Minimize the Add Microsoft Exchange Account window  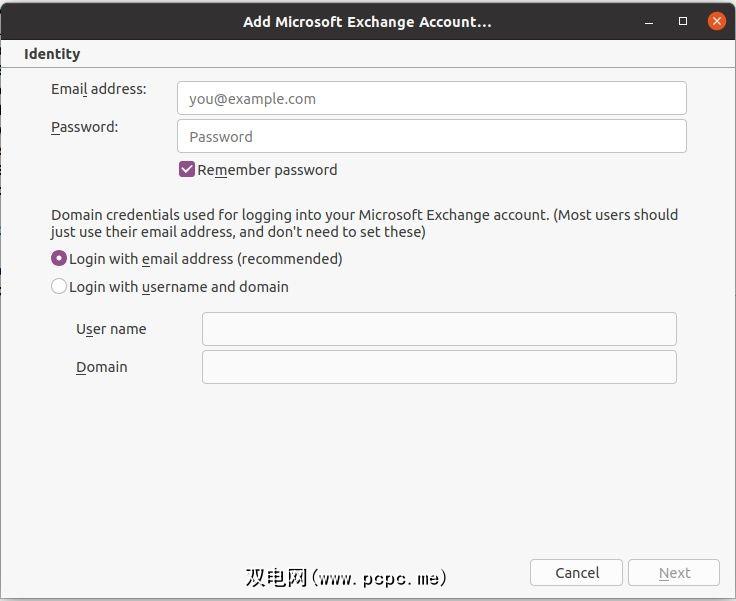click(x=649, y=22)
